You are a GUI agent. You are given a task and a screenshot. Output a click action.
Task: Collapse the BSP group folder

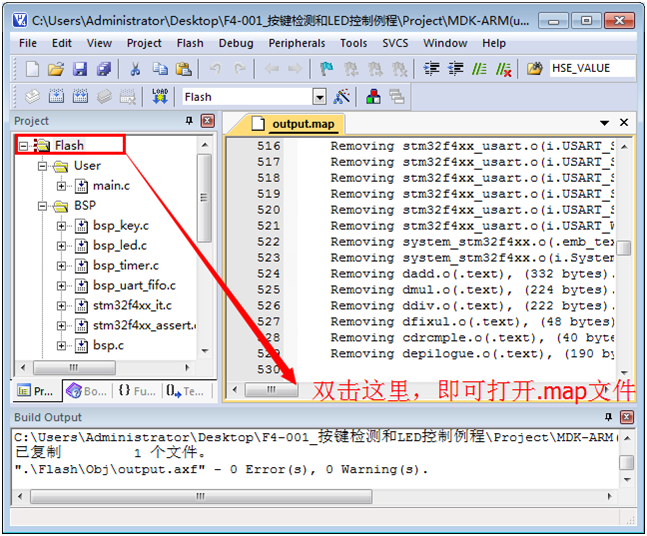point(43,206)
